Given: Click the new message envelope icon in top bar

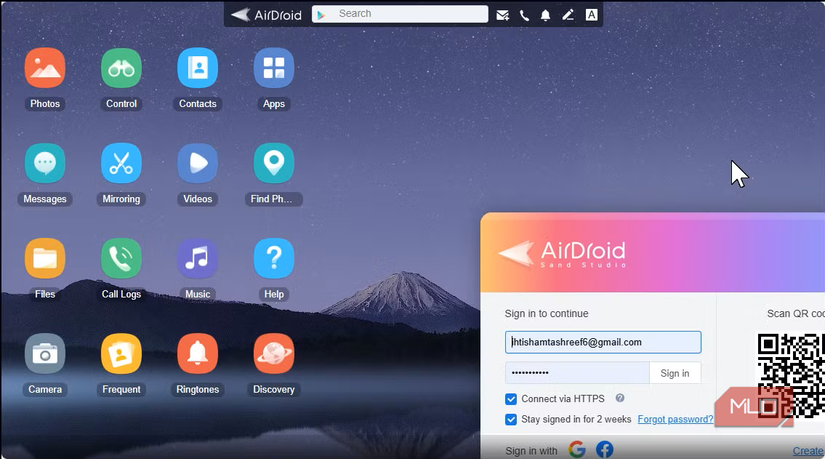Looking at the screenshot, I should 502,15.
